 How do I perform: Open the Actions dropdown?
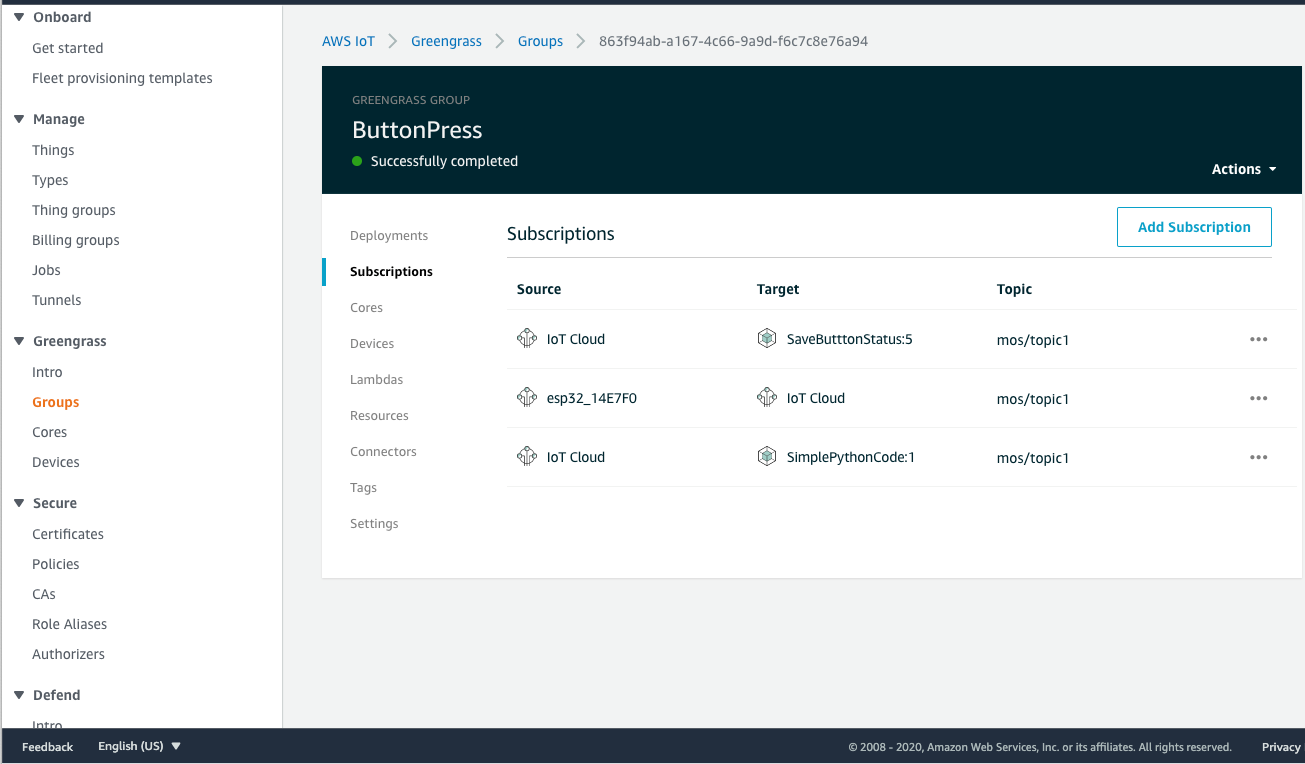(x=1243, y=169)
